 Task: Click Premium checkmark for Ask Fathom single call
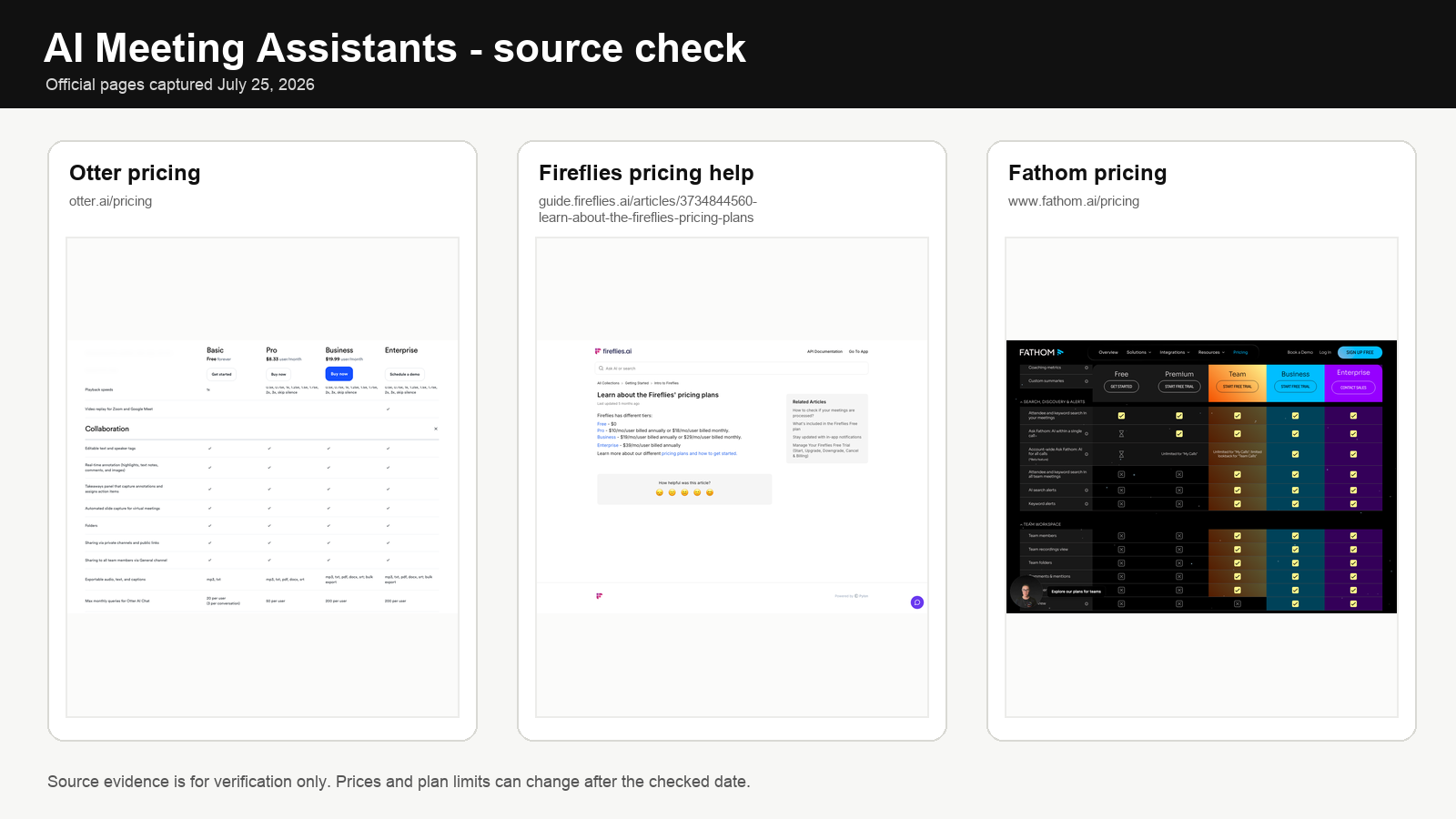(1179, 434)
